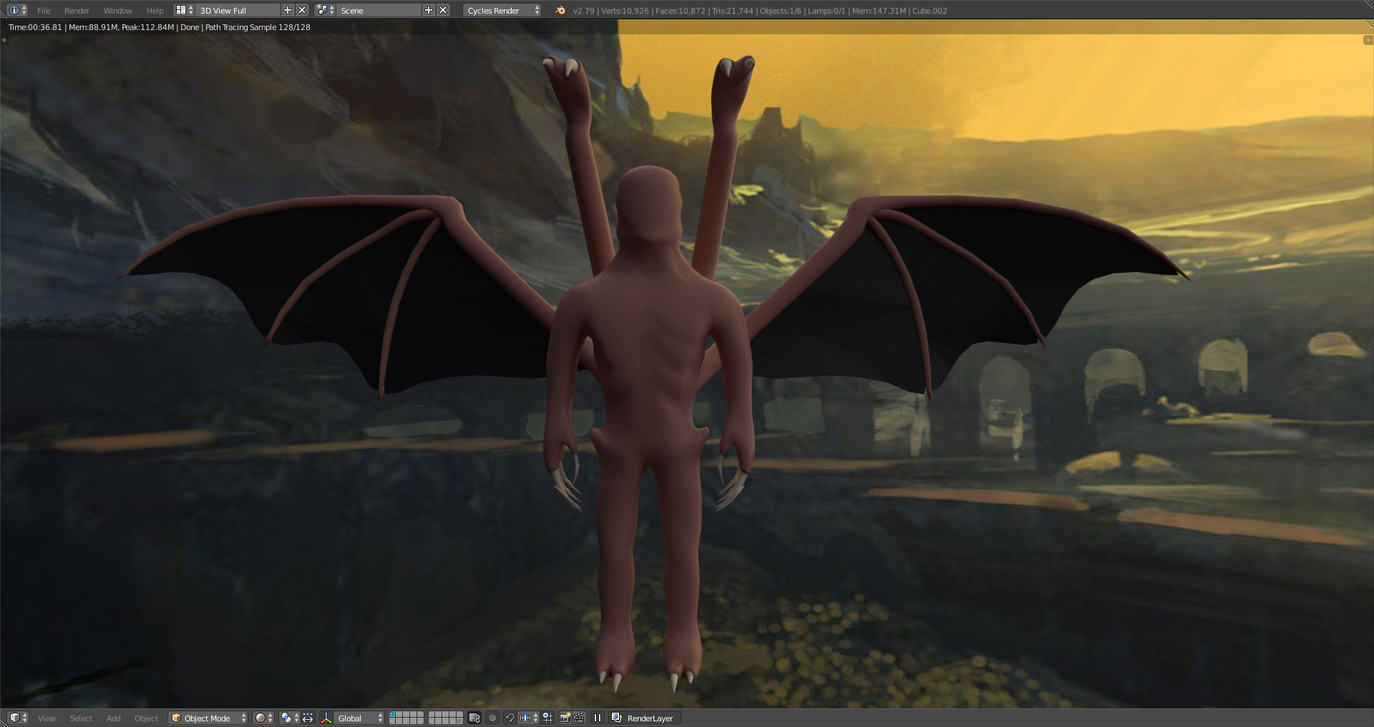Image resolution: width=1374 pixels, height=727 pixels.
Task: Open the 'Cycles Render' engine dropdown
Action: point(502,10)
